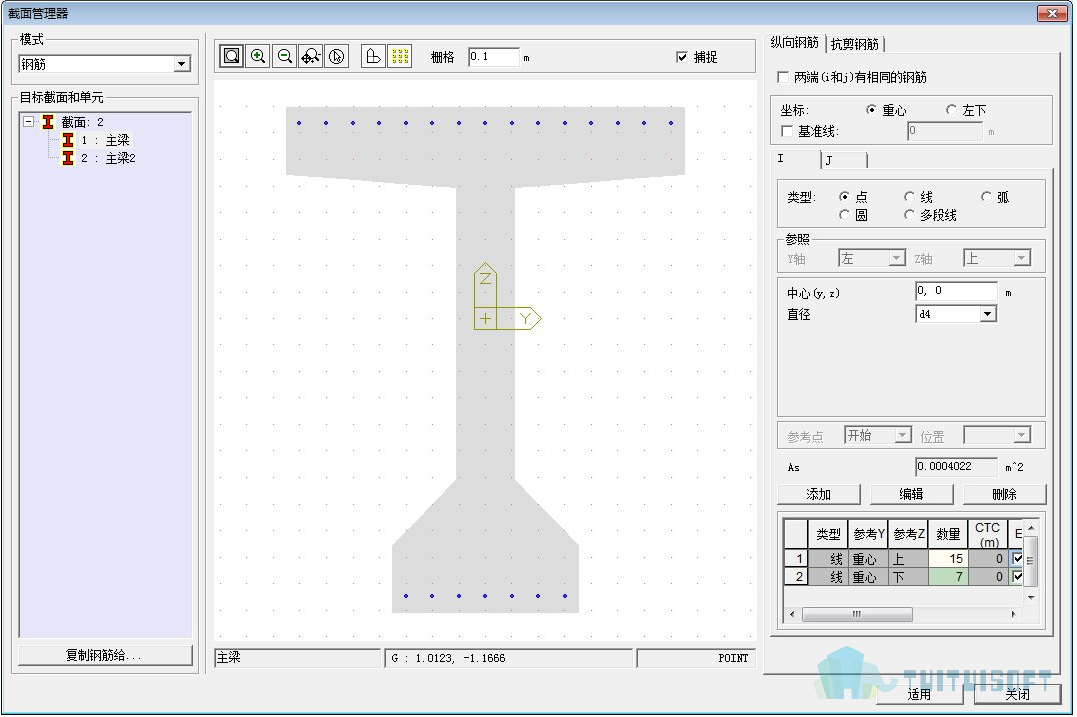Click the 添加 button
The image size is (1077, 717).
(819, 494)
